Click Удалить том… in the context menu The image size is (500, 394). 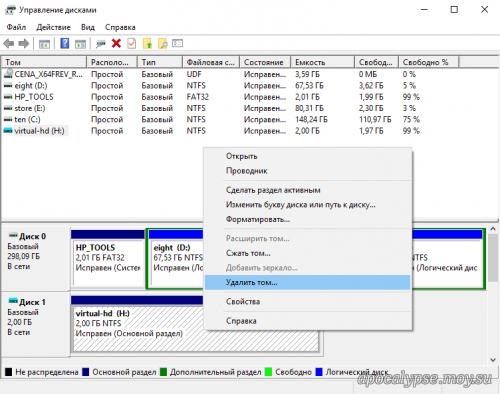[x=308, y=282]
